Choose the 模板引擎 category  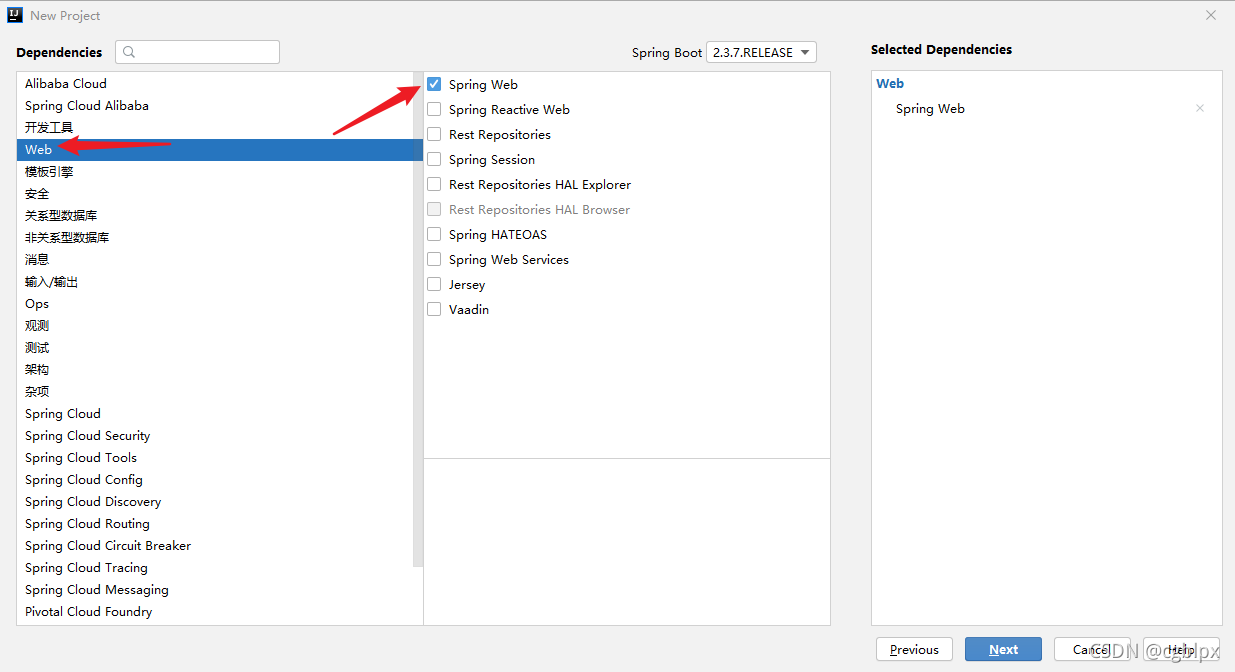click(x=215, y=172)
